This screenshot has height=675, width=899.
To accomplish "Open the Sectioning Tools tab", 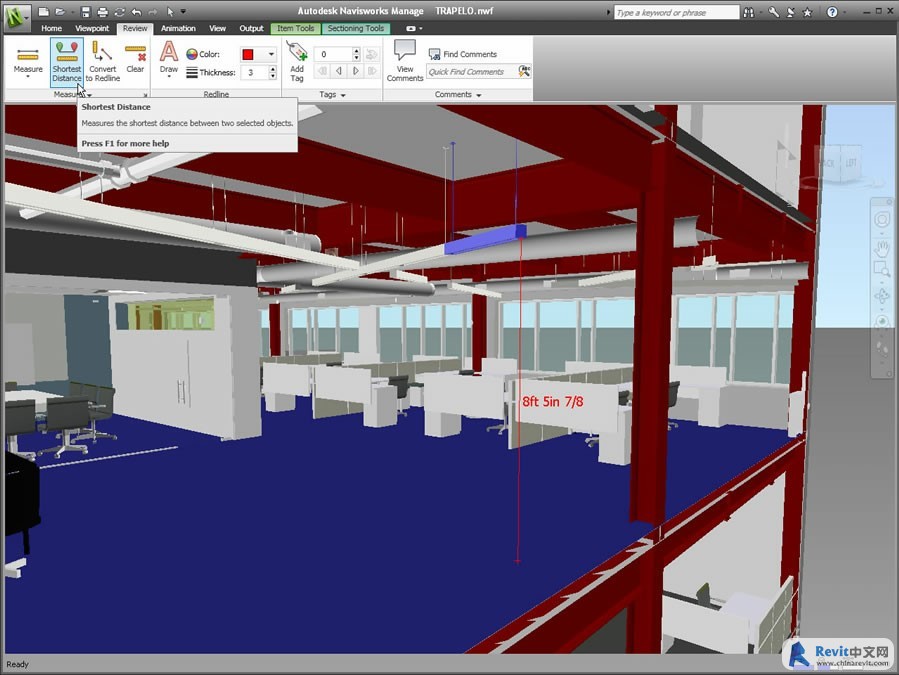I will pyautogui.click(x=356, y=28).
